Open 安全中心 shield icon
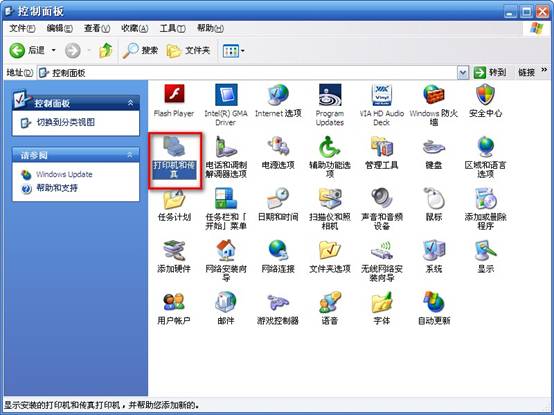This screenshot has width=554, height=415. tap(485, 101)
